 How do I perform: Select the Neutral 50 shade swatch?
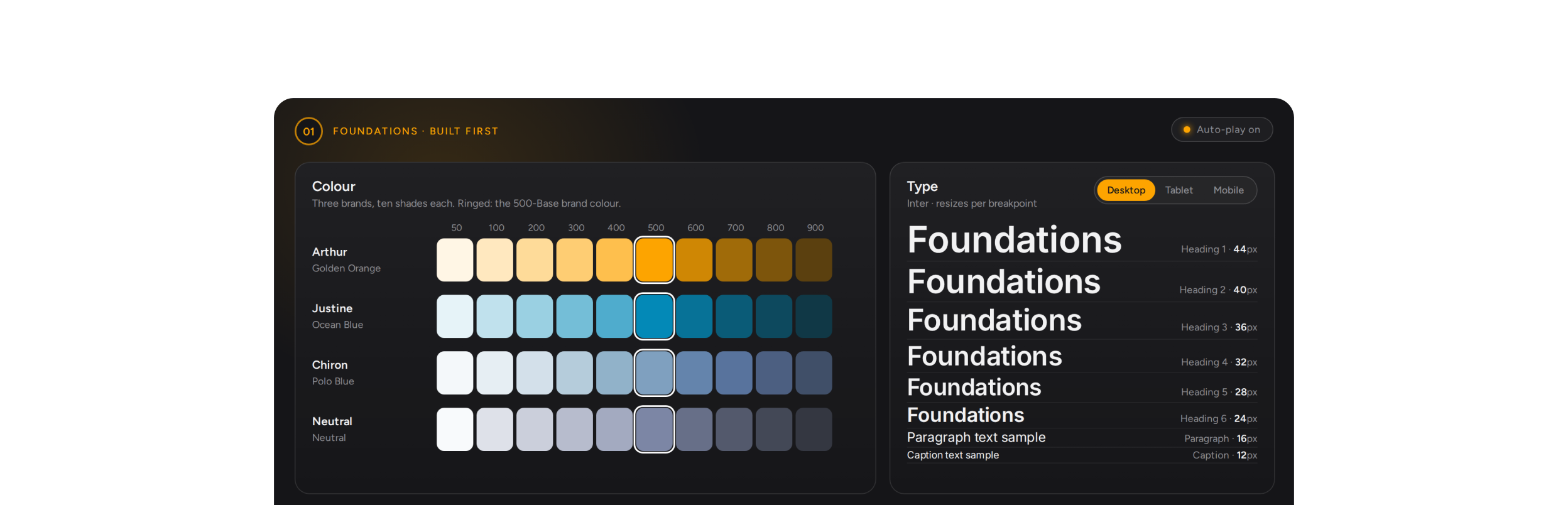coord(455,430)
